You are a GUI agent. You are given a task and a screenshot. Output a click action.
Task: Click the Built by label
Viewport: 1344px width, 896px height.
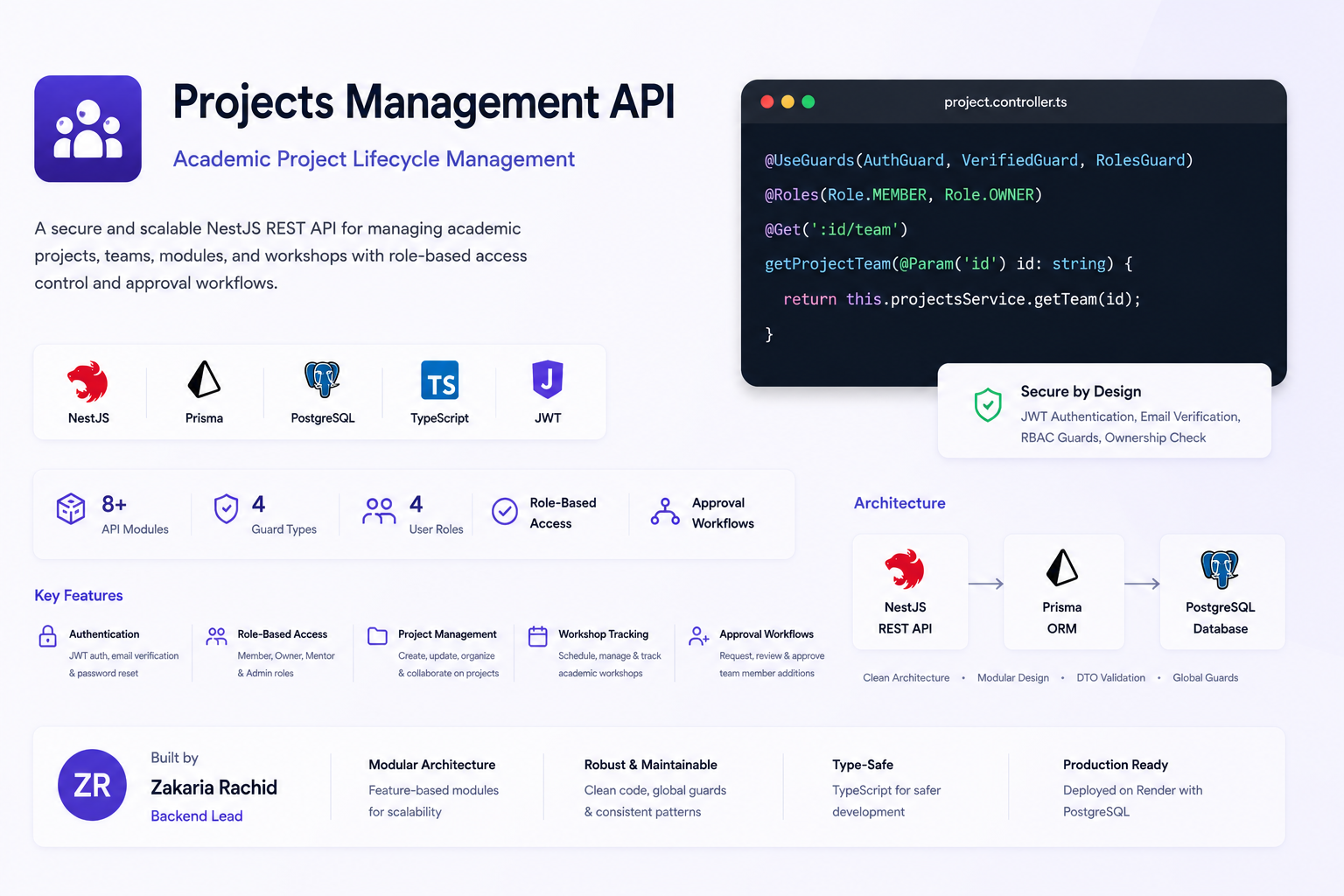(174, 758)
